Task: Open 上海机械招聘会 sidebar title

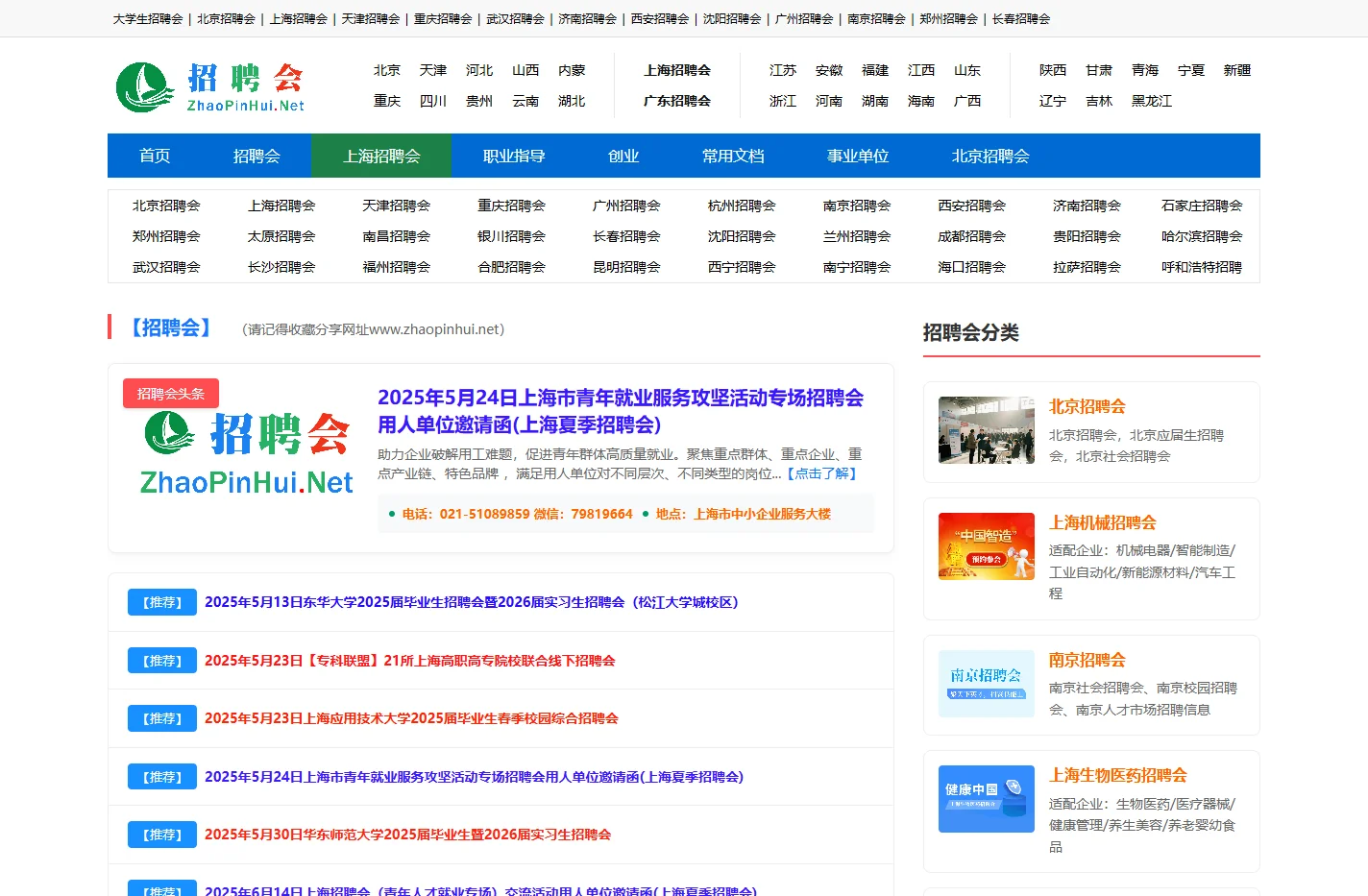Action: [x=1103, y=522]
